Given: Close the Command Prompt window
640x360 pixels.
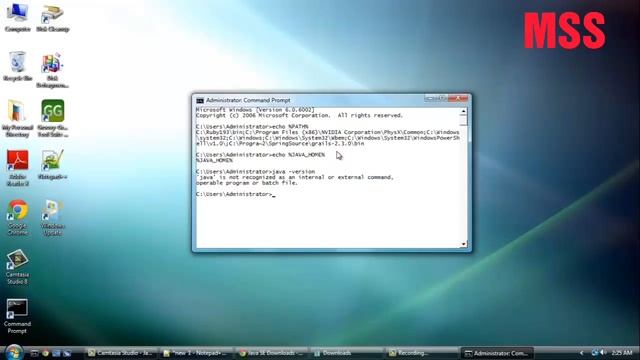Looking at the screenshot, I should point(458,98).
